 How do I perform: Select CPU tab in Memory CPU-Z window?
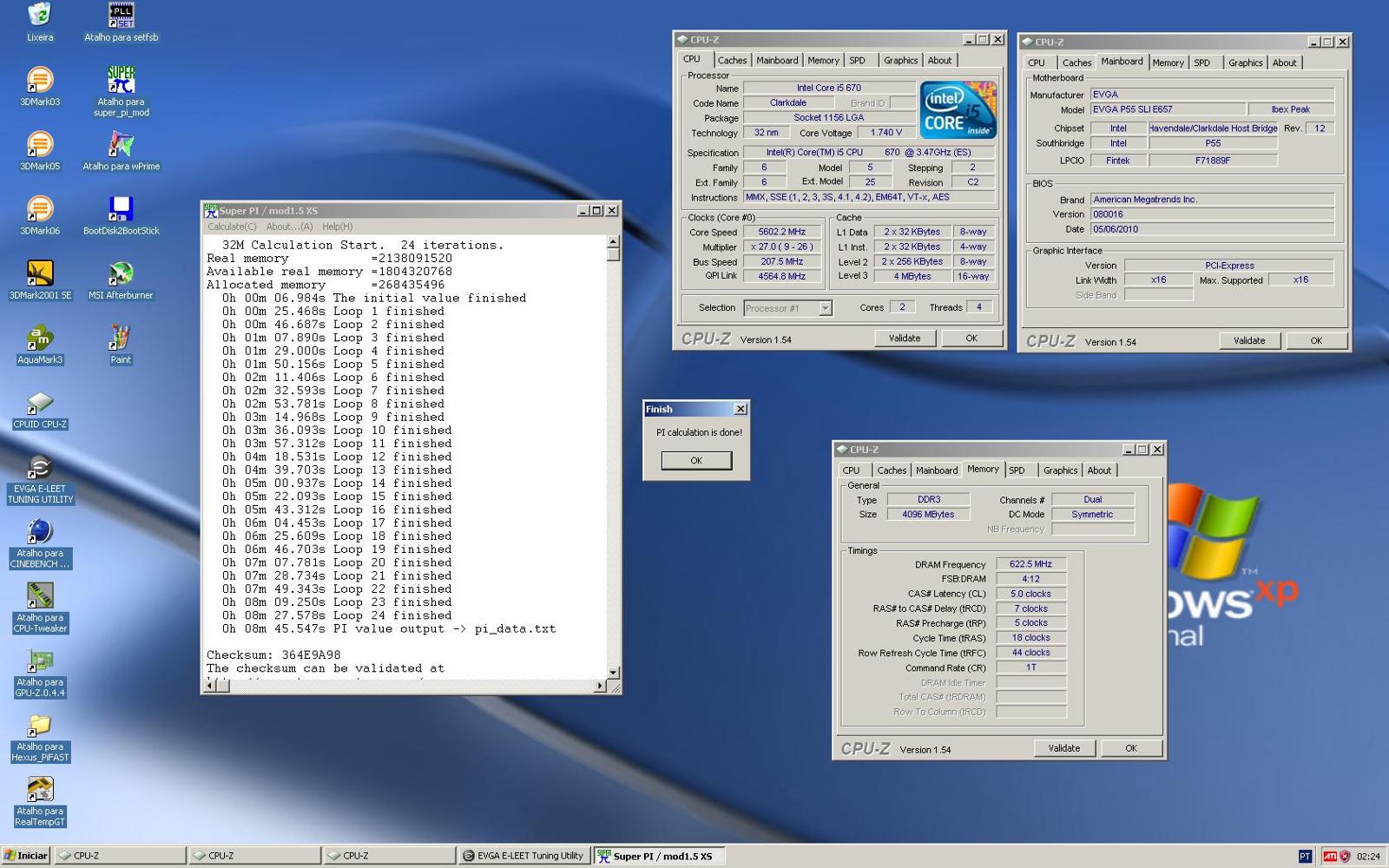[852, 470]
